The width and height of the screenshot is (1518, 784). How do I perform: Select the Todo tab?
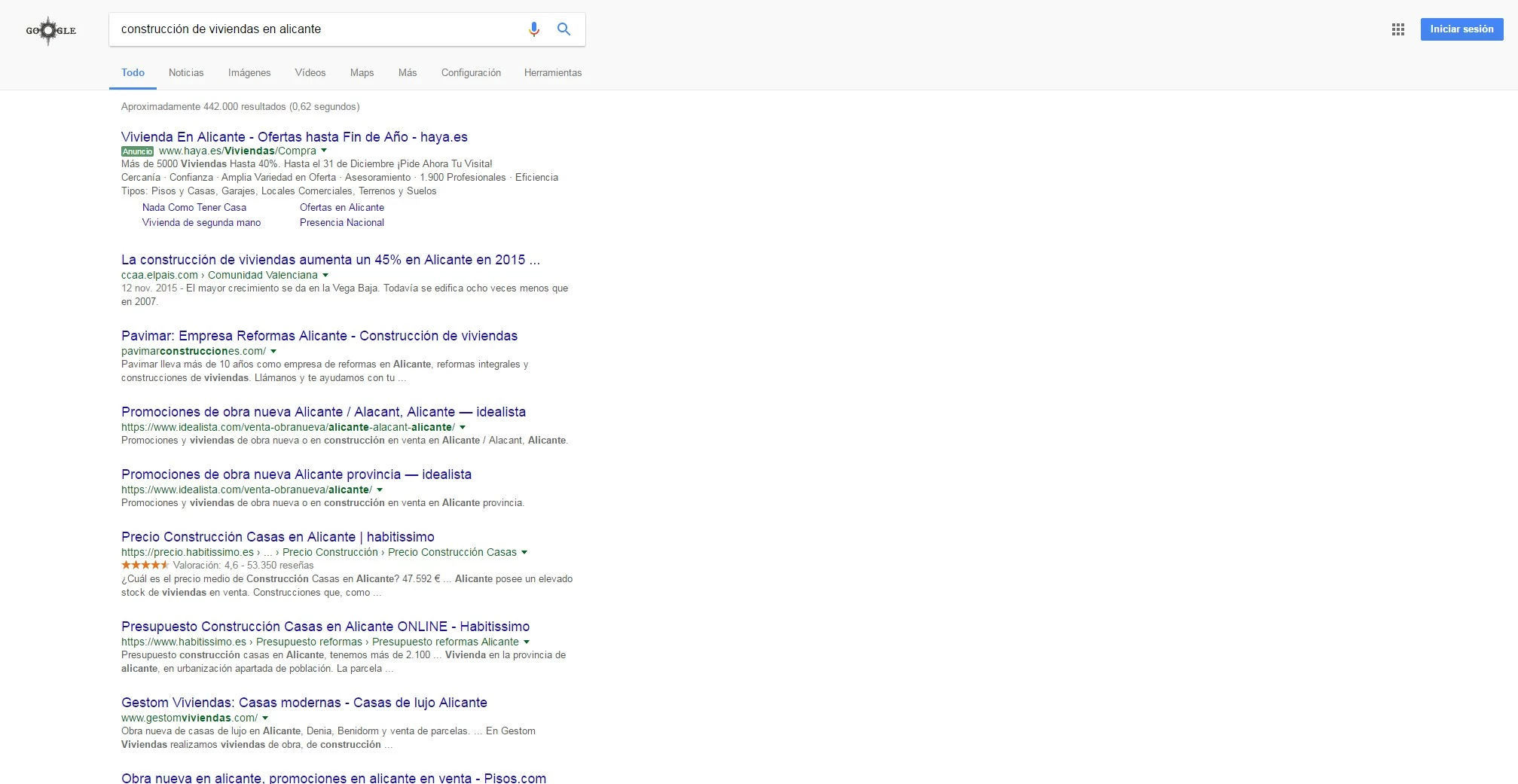point(133,73)
